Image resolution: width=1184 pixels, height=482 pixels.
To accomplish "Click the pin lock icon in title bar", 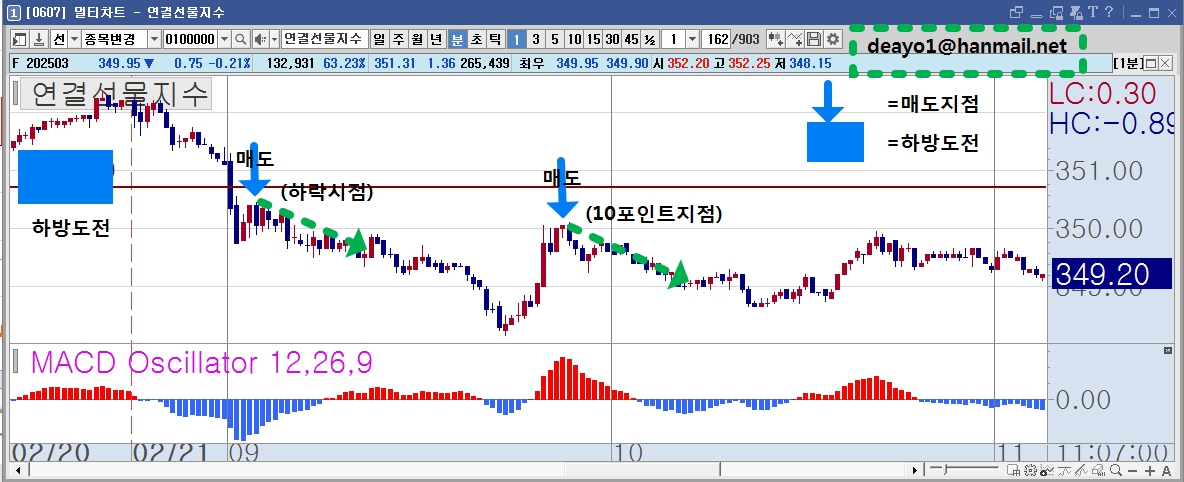I will pyautogui.click(x=1076, y=12).
